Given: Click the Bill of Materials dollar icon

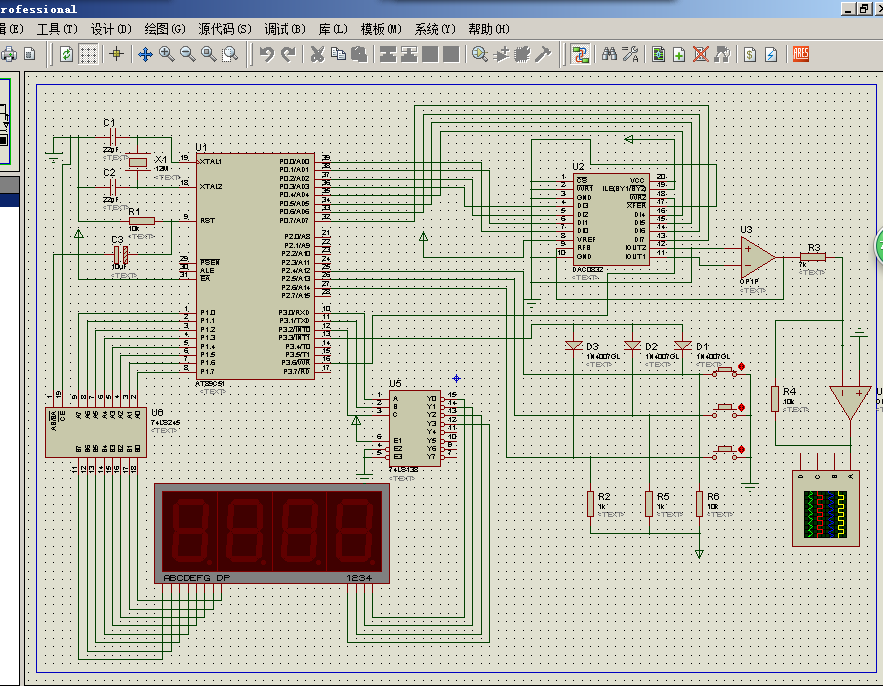Looking at the screenshot, I should point(750,54).
